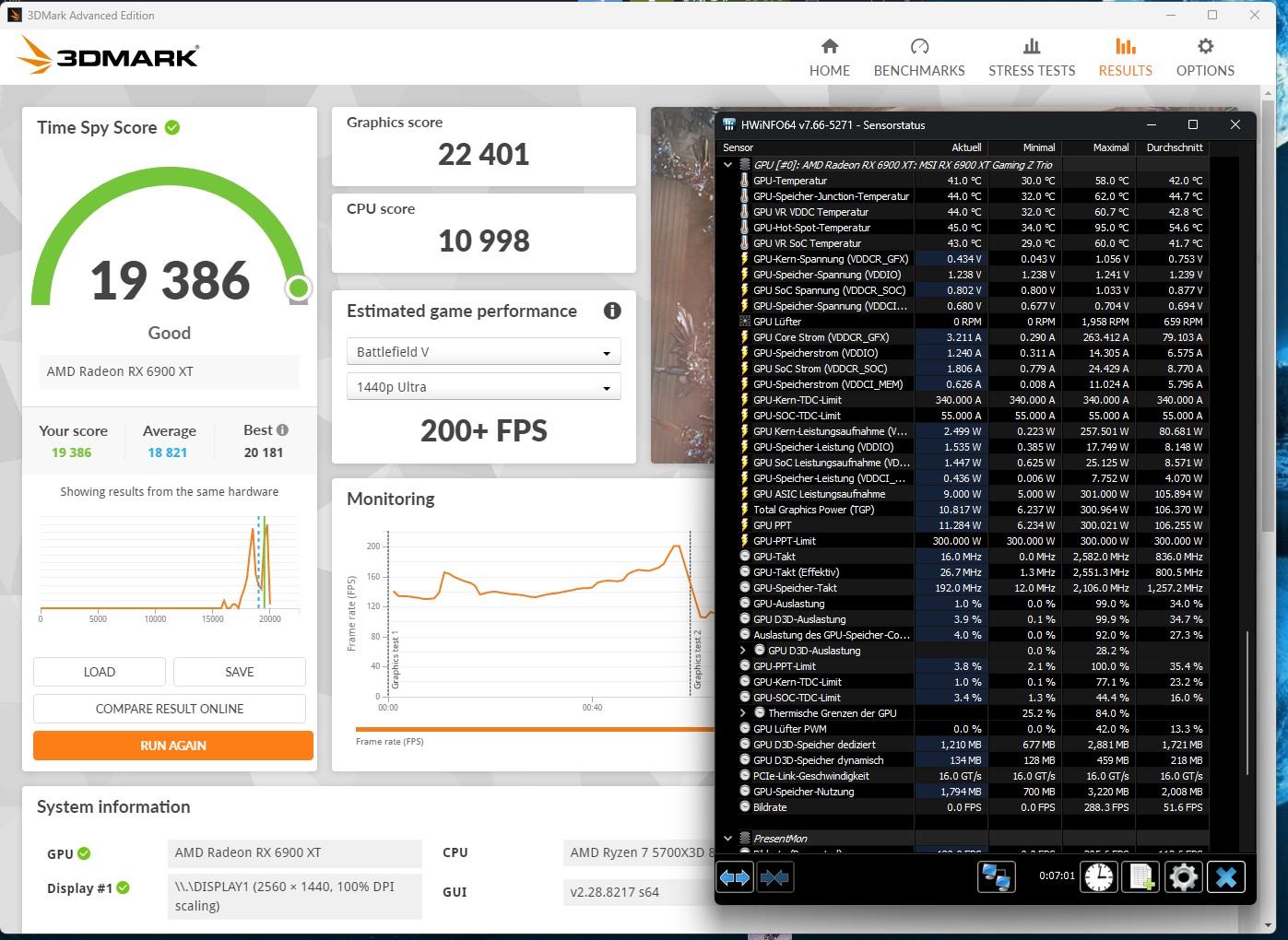
Task: Open HWiNFO sensor settings gear icon
Action: coord(1184,876)
